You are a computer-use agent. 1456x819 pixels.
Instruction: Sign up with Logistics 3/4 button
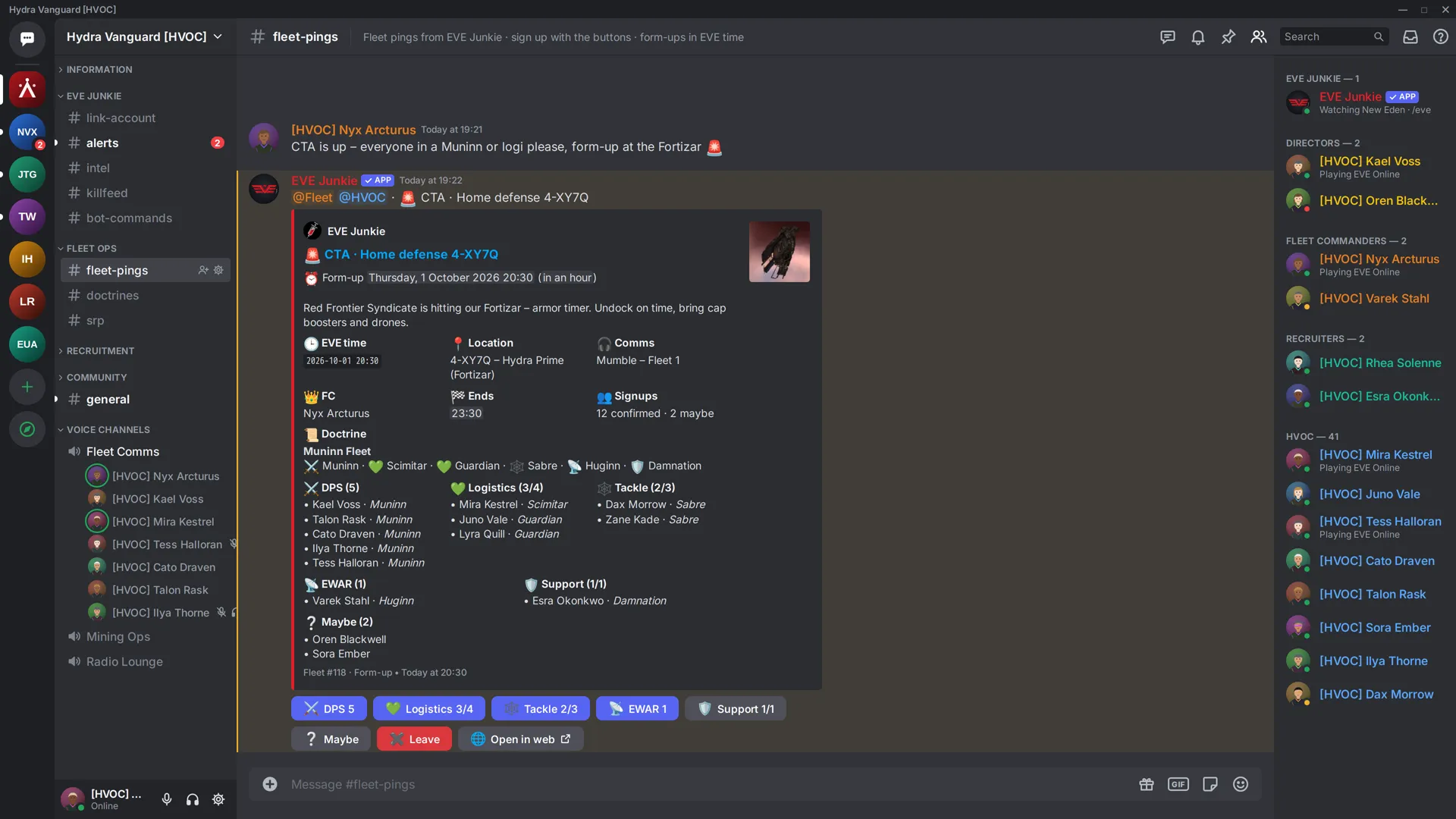429,708
